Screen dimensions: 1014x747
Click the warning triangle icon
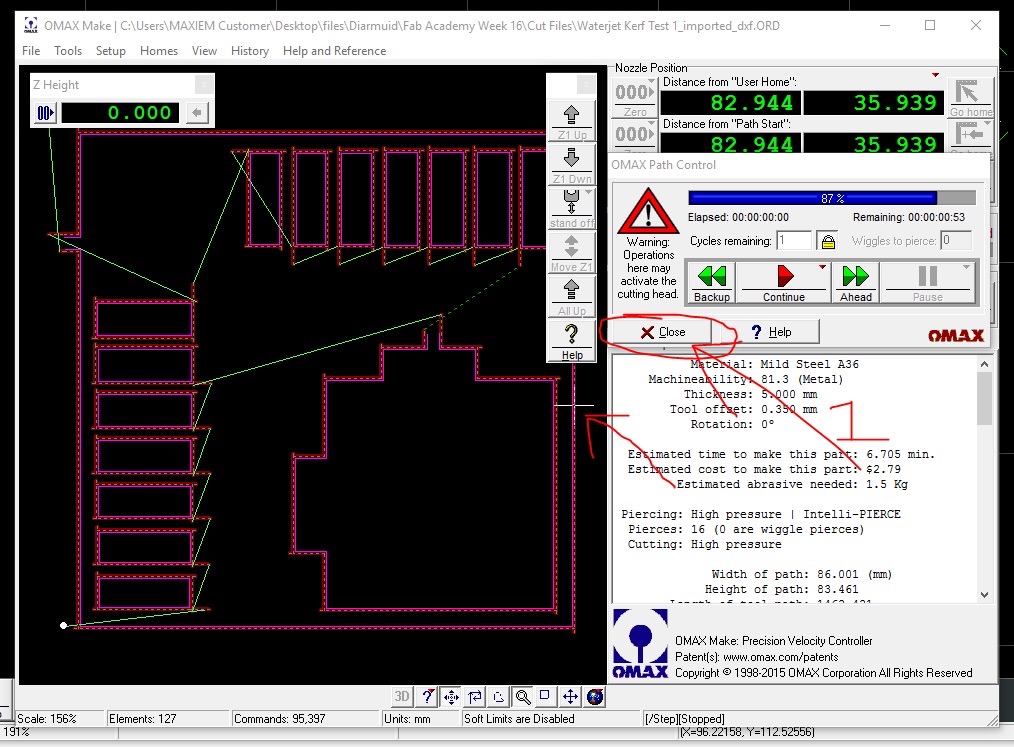tap(648, 211)
